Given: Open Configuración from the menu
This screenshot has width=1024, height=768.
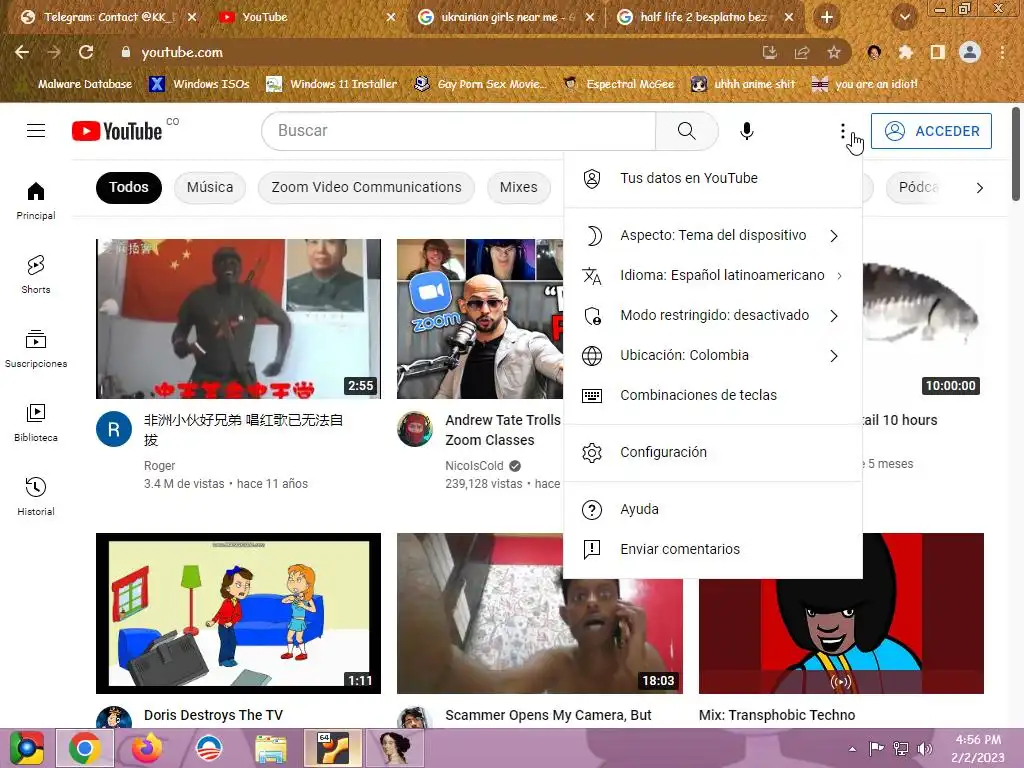Looking at the screenshot, I should 712,453.
